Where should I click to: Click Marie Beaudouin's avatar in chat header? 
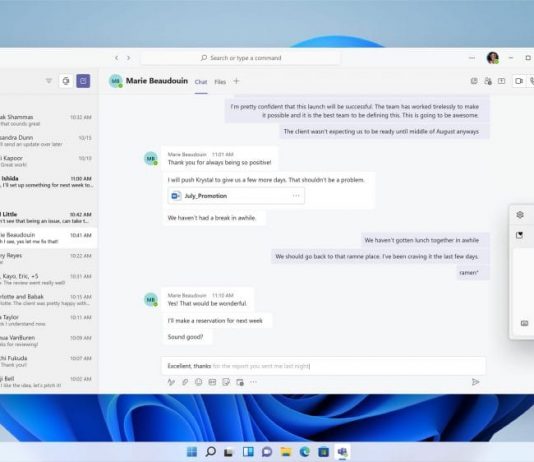pos(115,81)
